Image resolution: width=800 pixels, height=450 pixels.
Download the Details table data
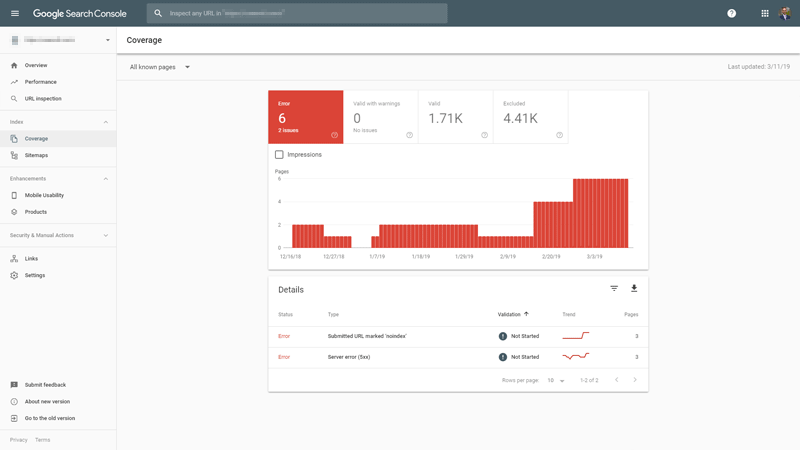point(634,289)
